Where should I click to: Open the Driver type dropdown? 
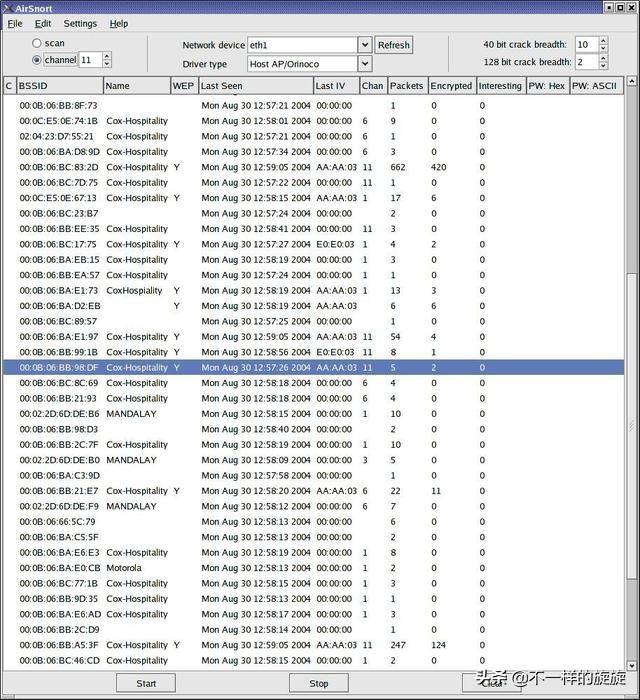coord(364,64)
